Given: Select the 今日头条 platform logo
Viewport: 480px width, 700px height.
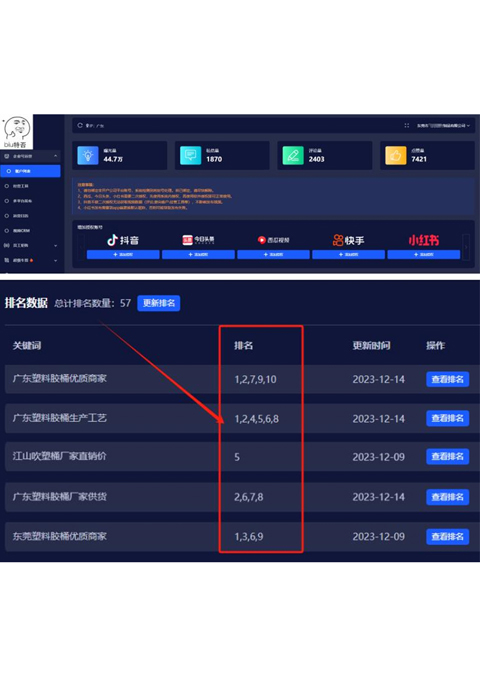Looking at the screenshot, I should (198, 240).
